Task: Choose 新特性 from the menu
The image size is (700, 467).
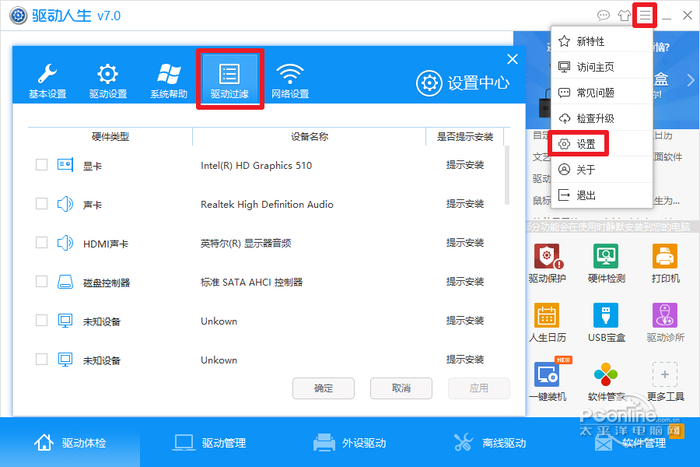Action: tap(602, 42)
